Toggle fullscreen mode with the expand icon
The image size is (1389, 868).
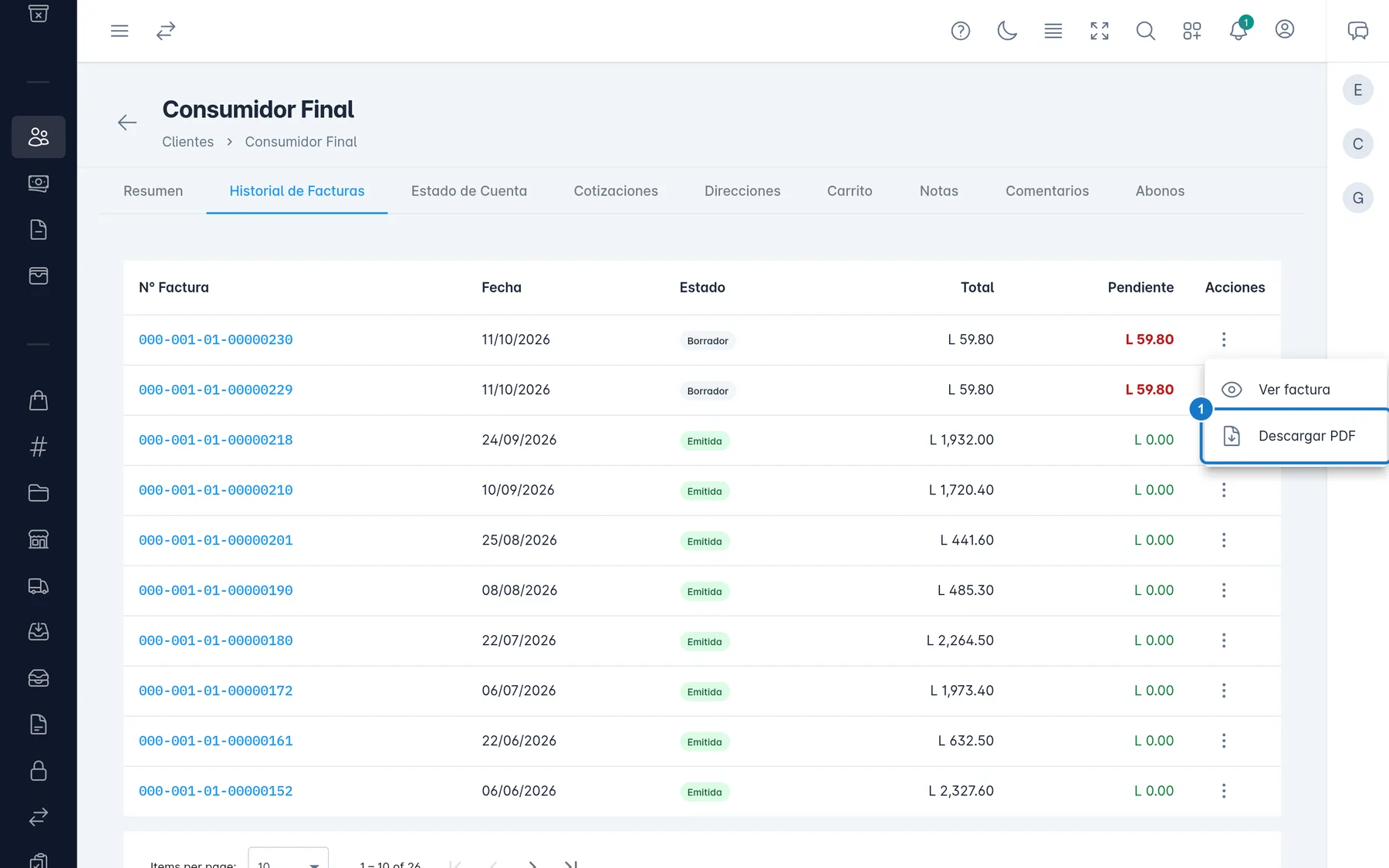tap(1100, 31)
